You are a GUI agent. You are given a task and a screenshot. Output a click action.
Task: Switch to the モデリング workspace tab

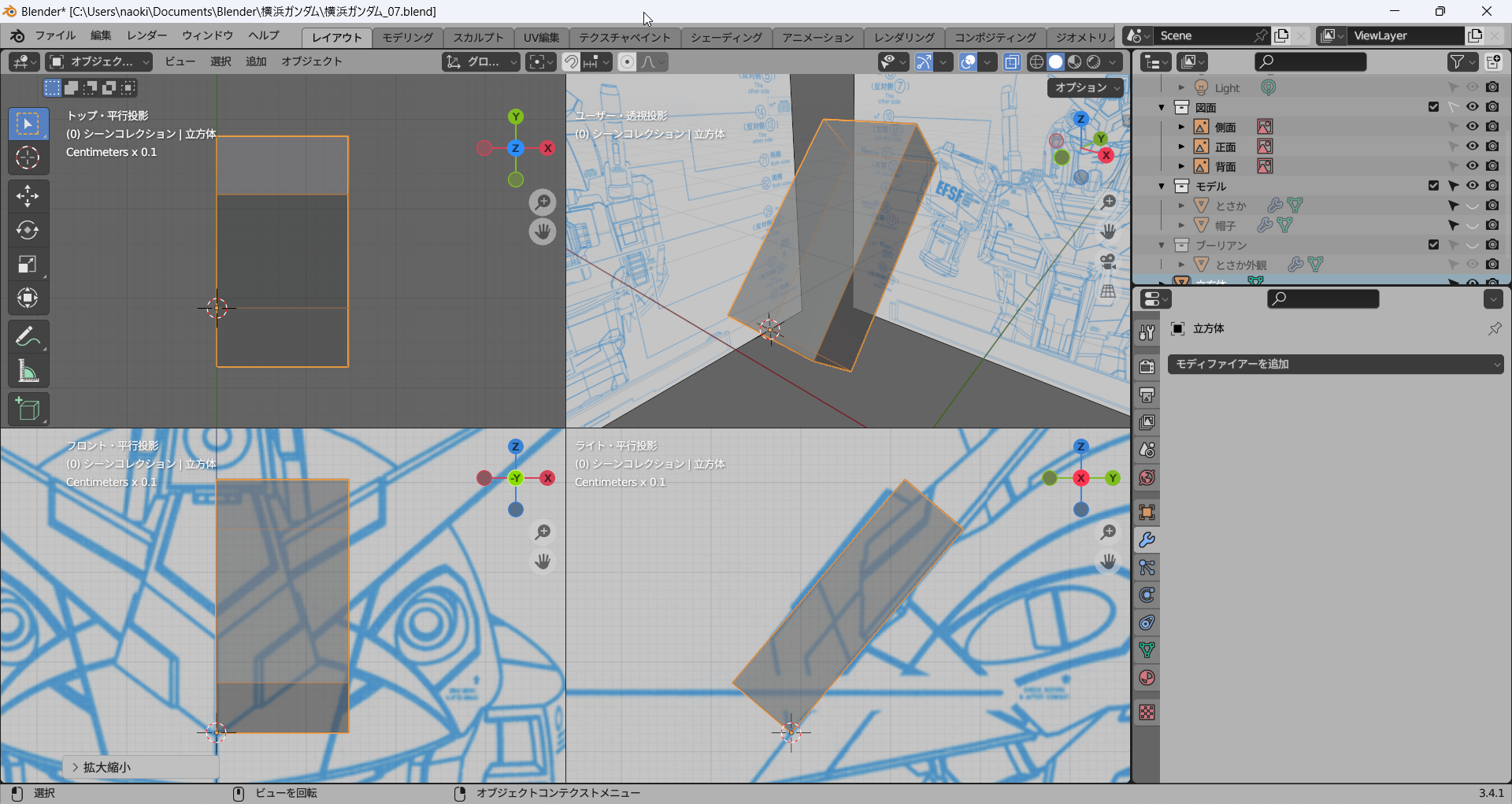[407, 37]
